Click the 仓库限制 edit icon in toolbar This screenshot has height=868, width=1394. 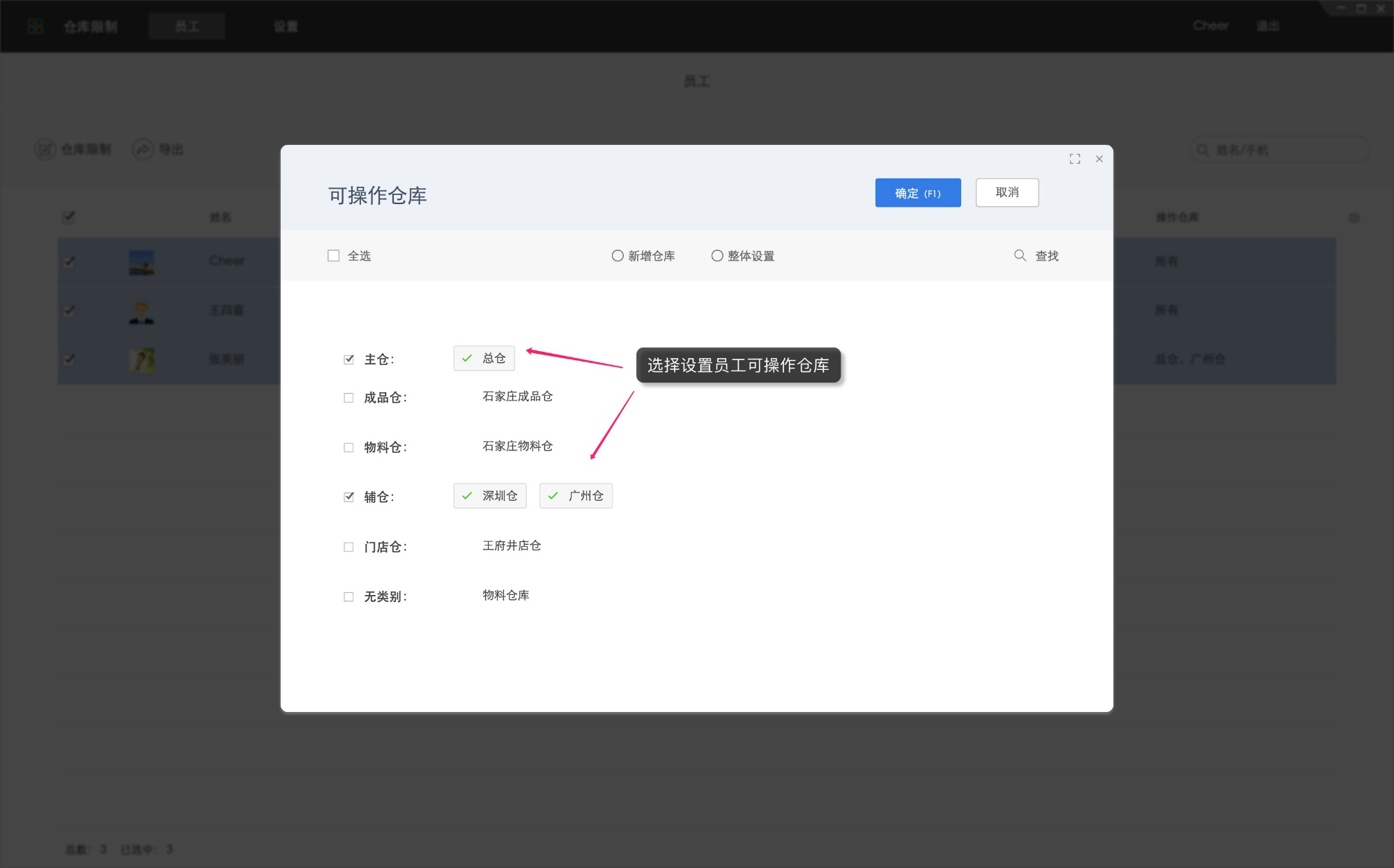coord(45,149)
